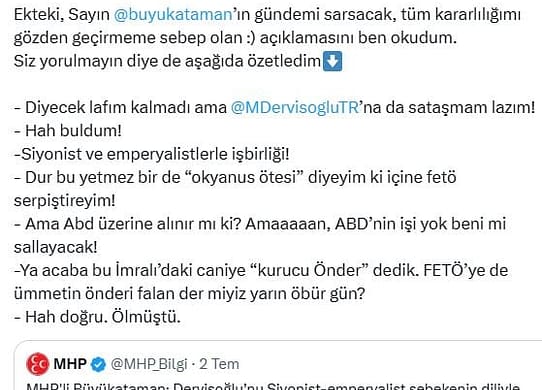This screenshot has height=390, width=542.
Task: Open the @buyukataman profile mention
Action: pos(173,15)
